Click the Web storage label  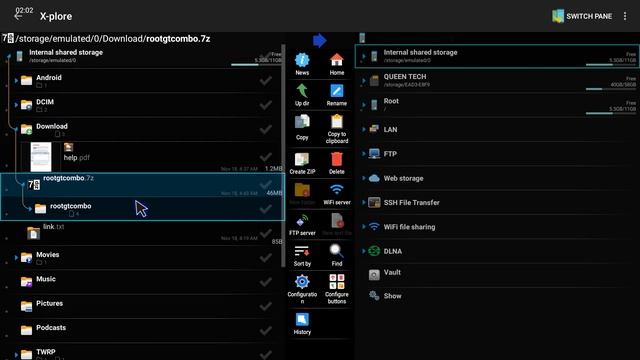(x=403, y=178)
